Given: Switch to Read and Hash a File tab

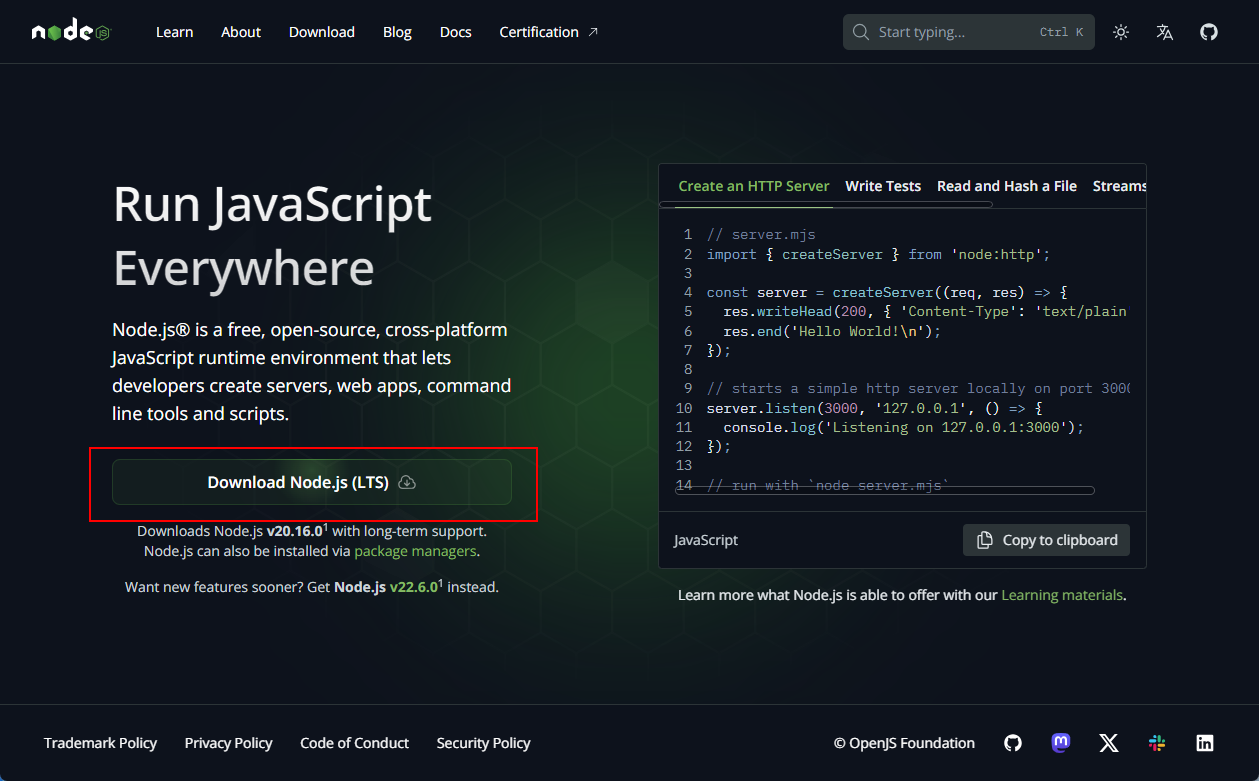Looking at the screenshot, I should tap(1007, 186).
